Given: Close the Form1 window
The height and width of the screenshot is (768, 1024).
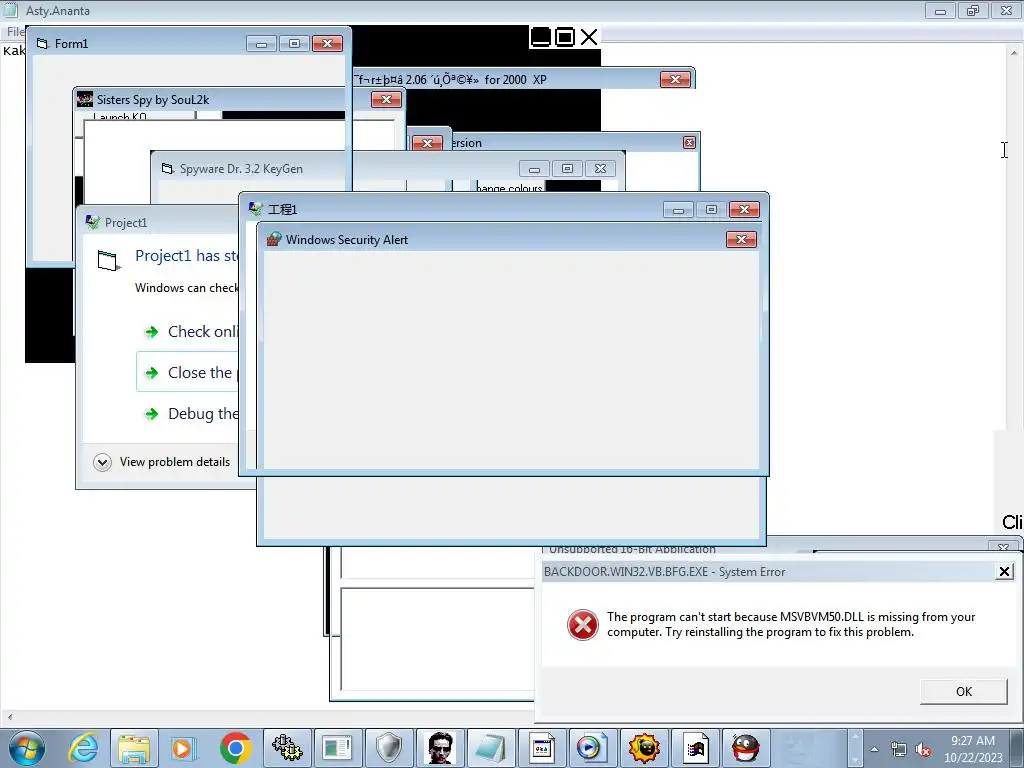Looking at the screenshot, I should point(327,44).
